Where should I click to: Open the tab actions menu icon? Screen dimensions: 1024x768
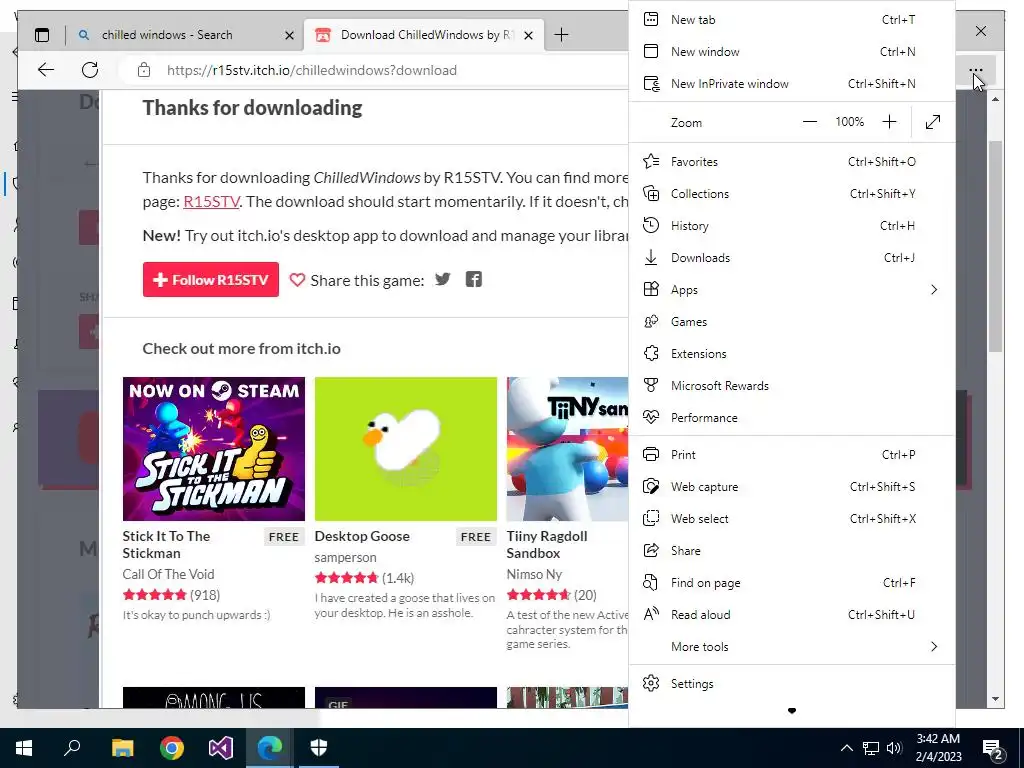[42, 35]
